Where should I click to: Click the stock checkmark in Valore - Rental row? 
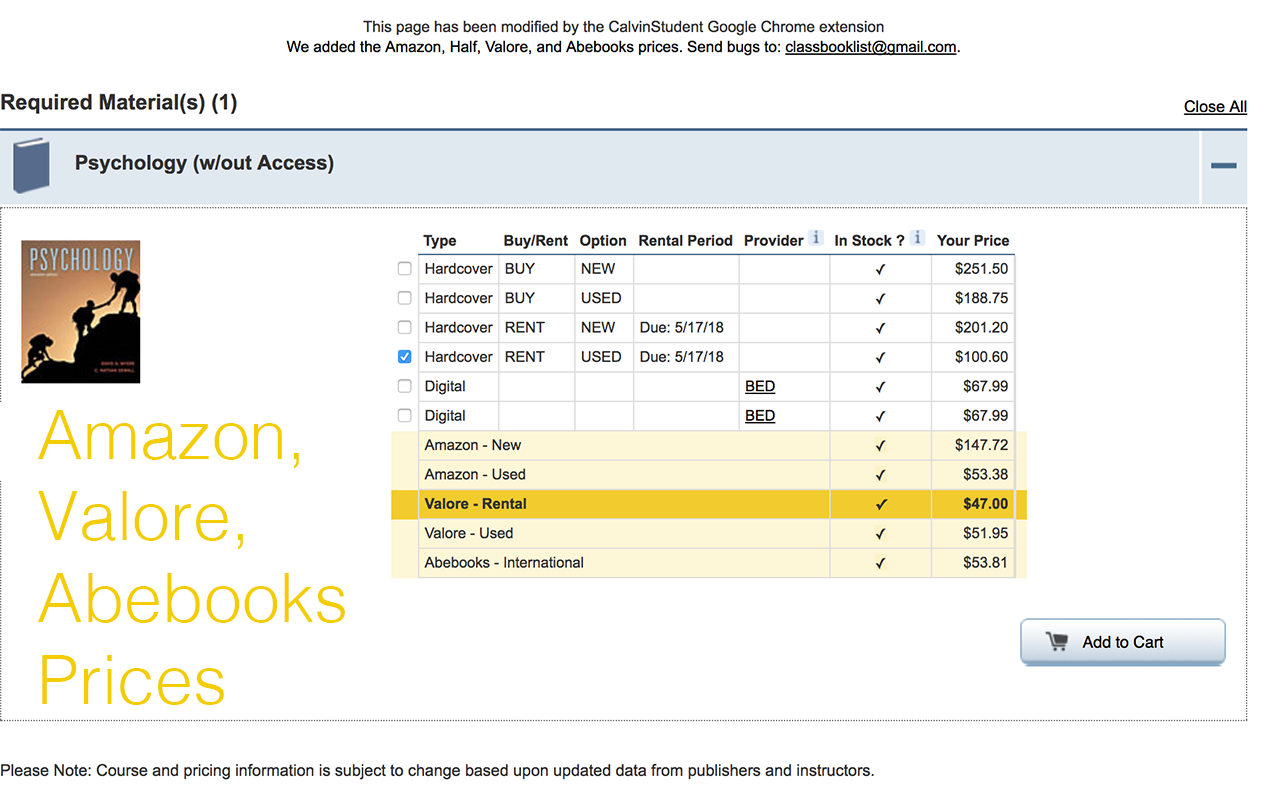[880, 504]
